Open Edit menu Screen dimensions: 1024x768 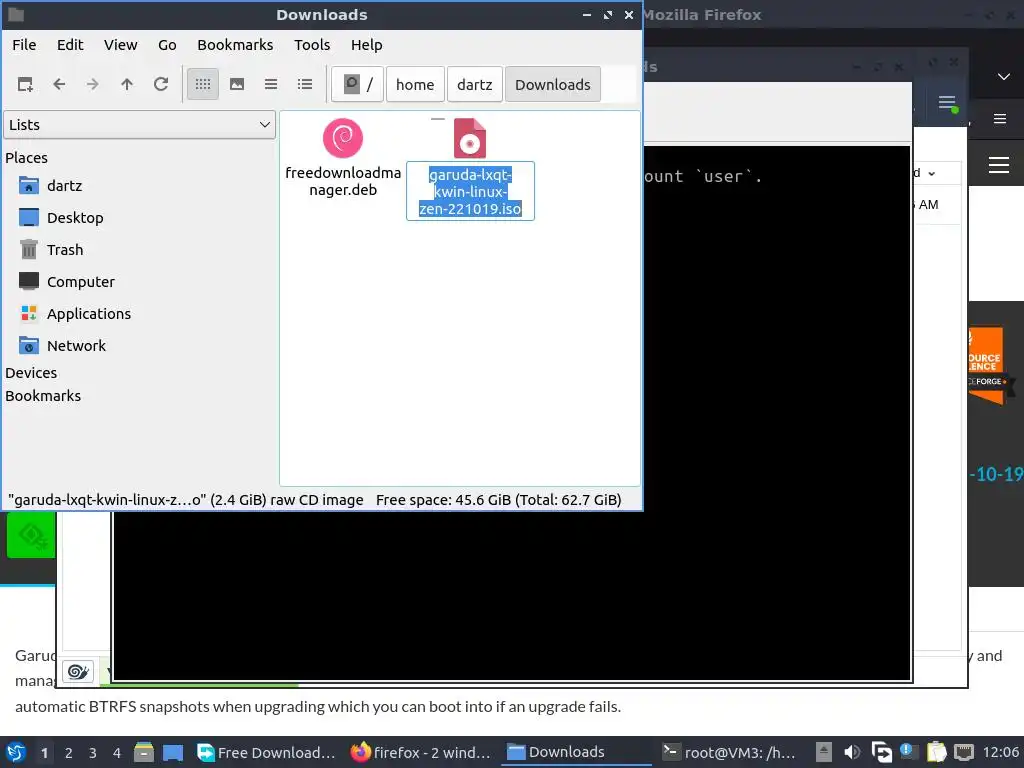pyautogui.click(x=70, y=45)
